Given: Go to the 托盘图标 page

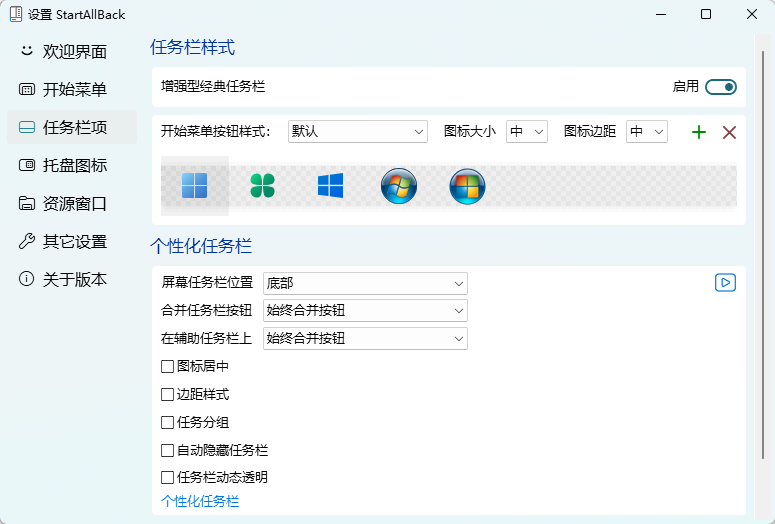Looking at the screenshot, I should pyautogui.click(x=72, y=166).
